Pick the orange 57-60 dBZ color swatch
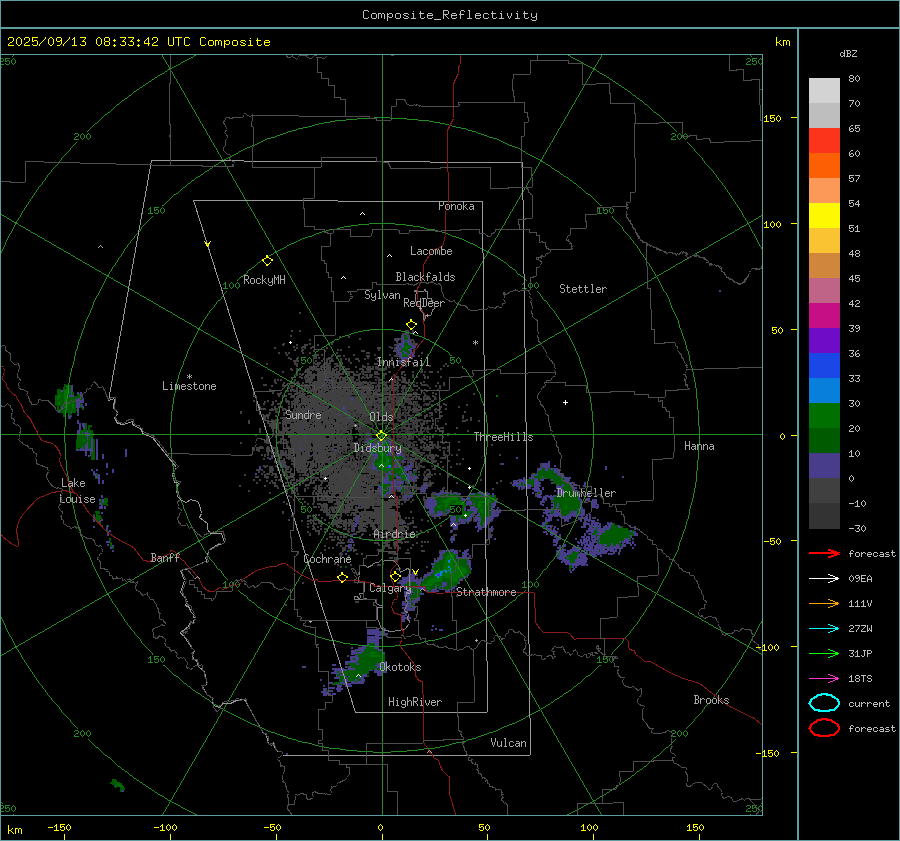900x841 pixels. pyautogui.click(x=824, y=166)
